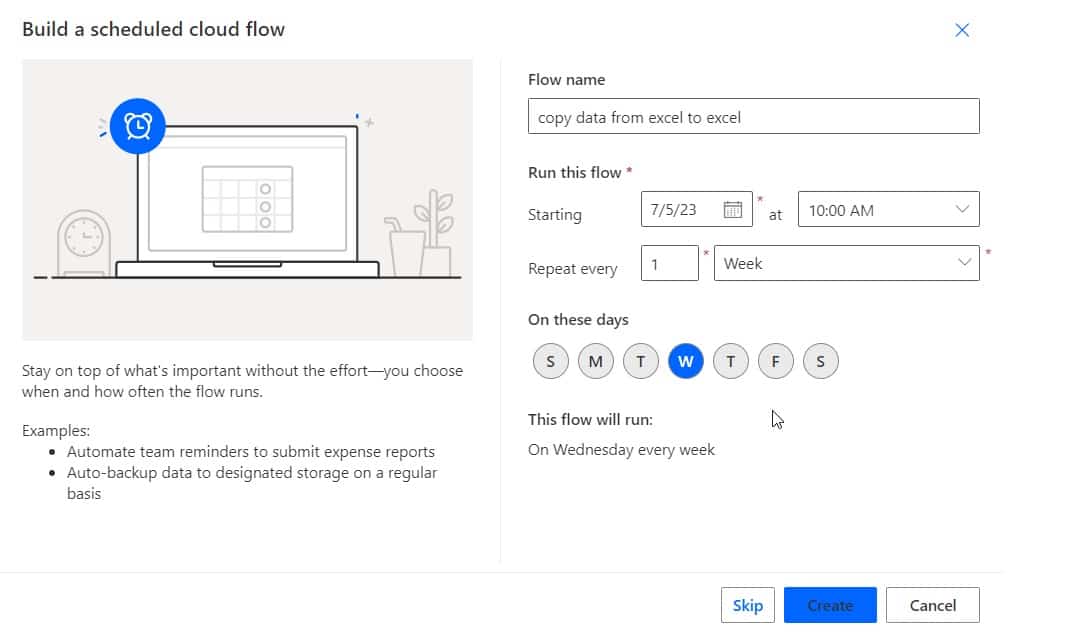Open the calendar date picker icon

732,210
